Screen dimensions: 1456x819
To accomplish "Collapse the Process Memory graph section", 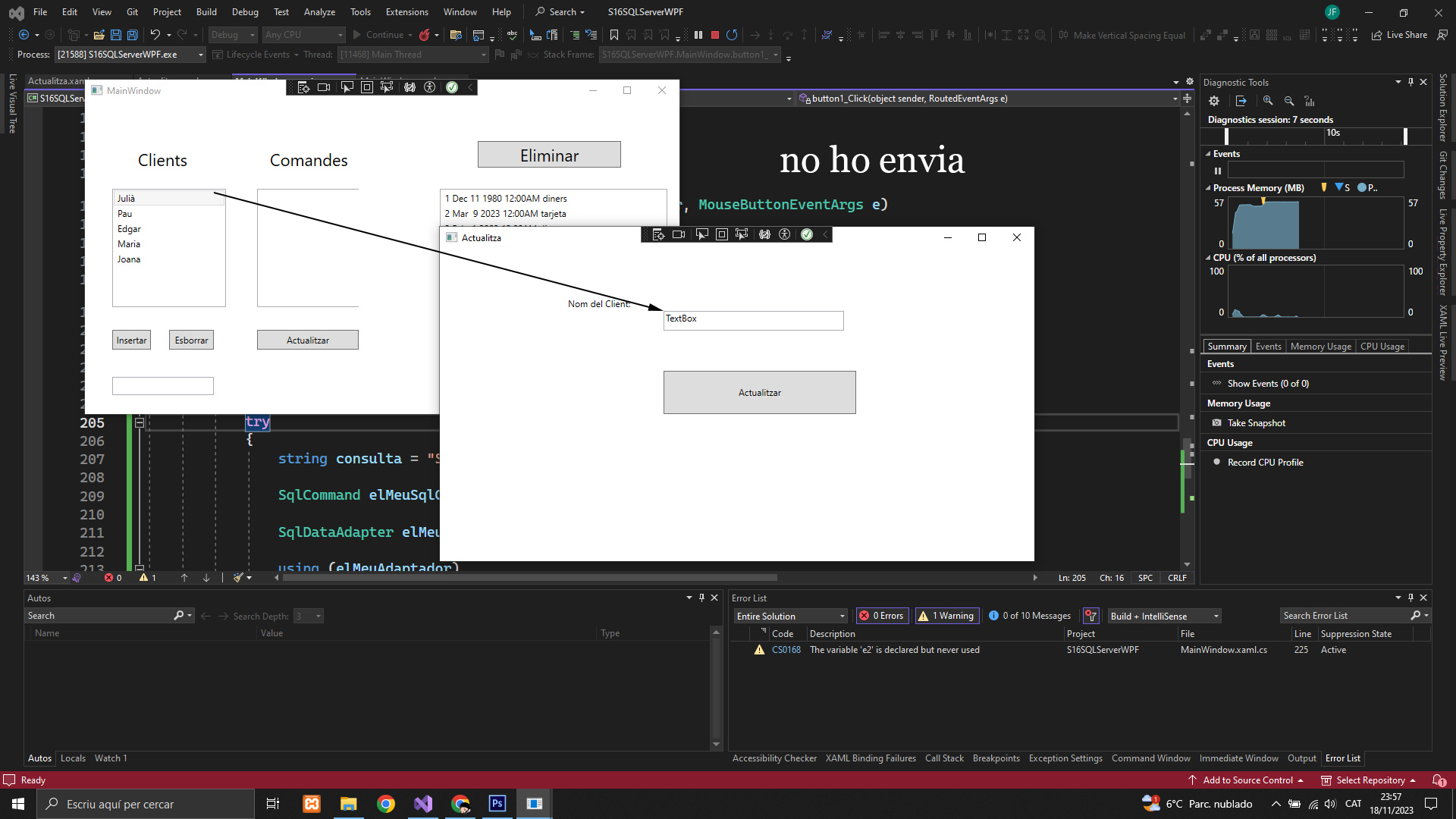I will pos(1208,188).
